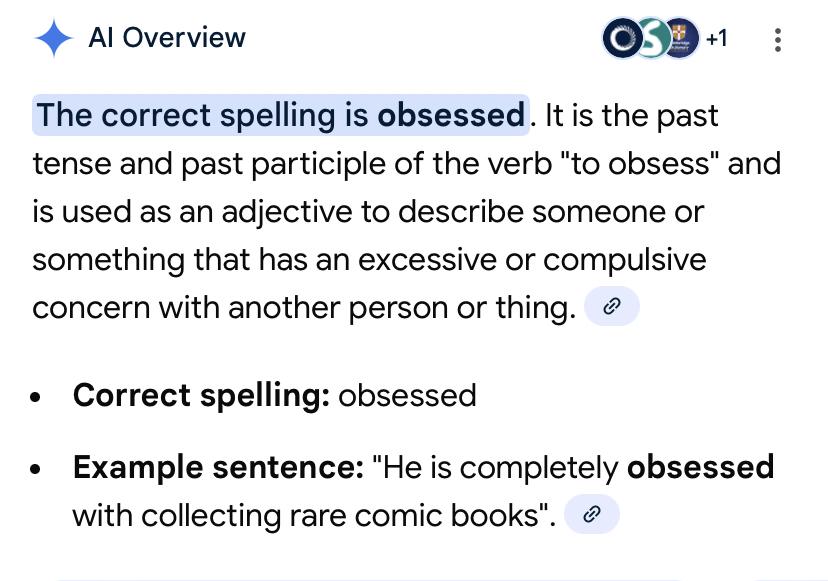Click highlighted "The correct spelling is obsessed"

point(280,115)
